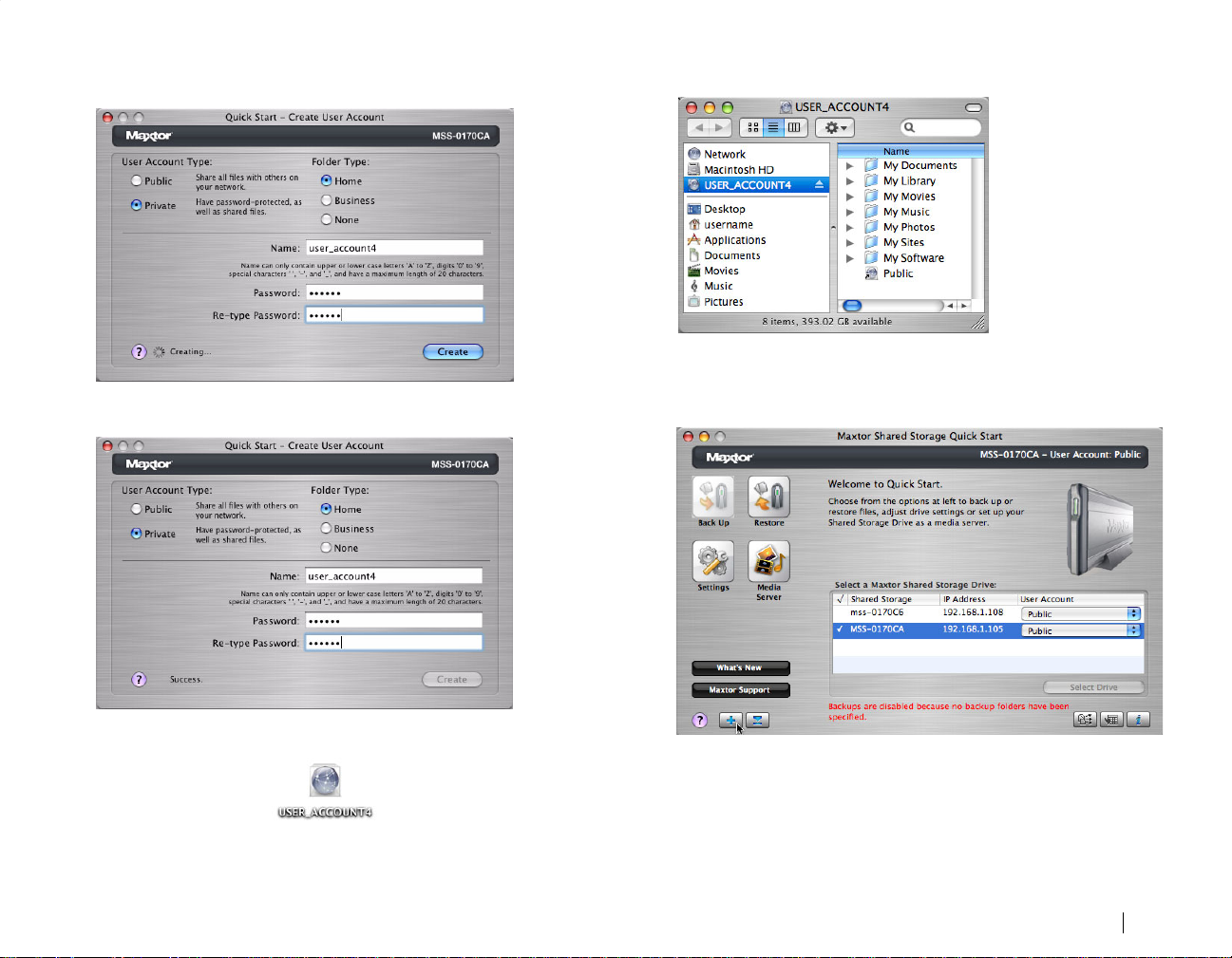The image size is (1232, 958).
Task: Click the IP Address column header
Action: pyautogui.click(x=978, y=599)
